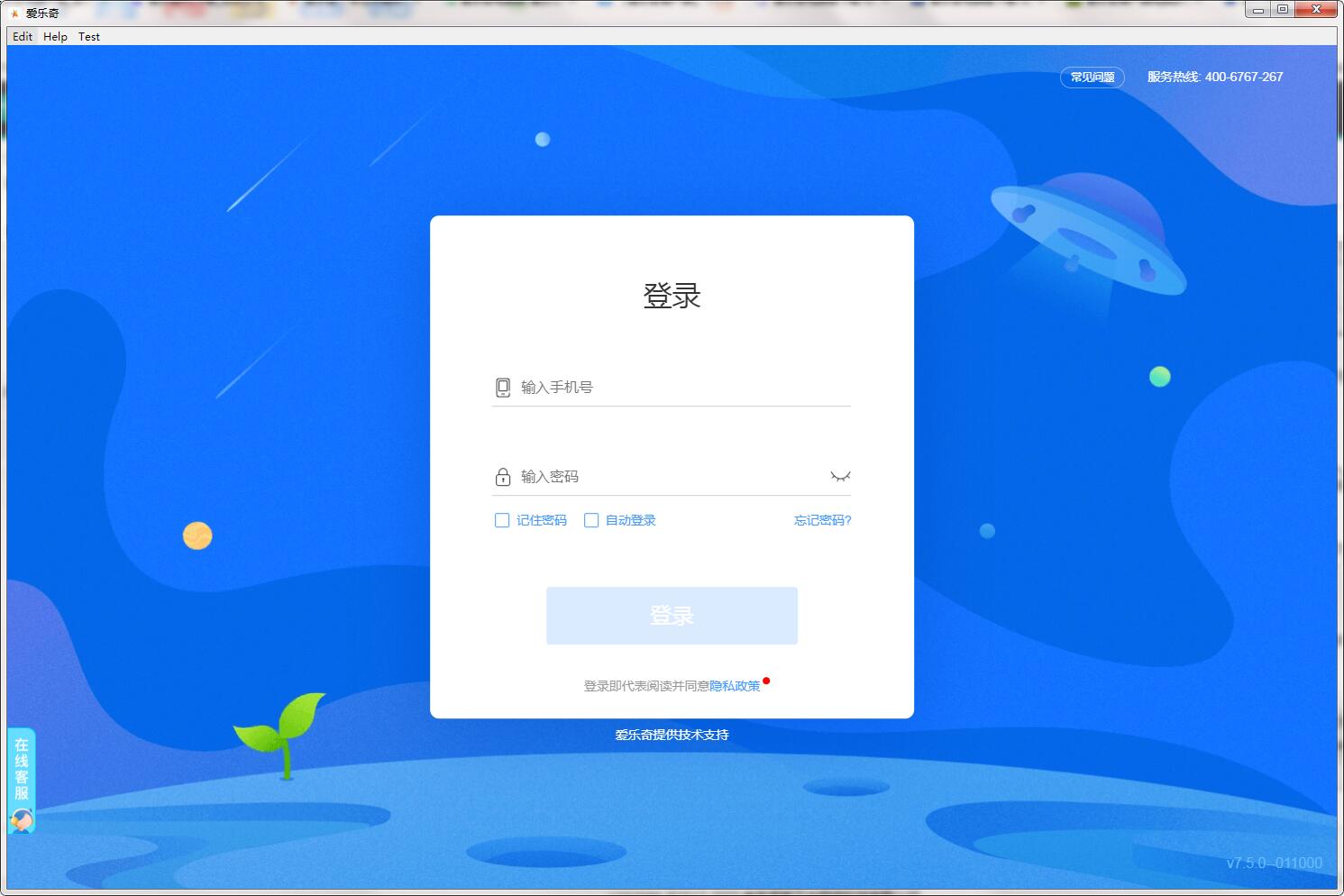1344x896 pixels.
Task: Open the Test menu
Action: click(87, 37)
